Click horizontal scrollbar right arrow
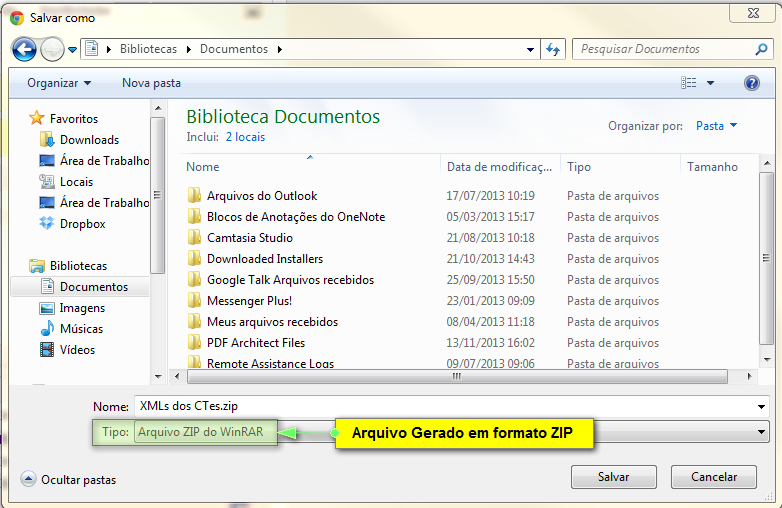This screenshot has height=508, width=782. click(749, 376)
